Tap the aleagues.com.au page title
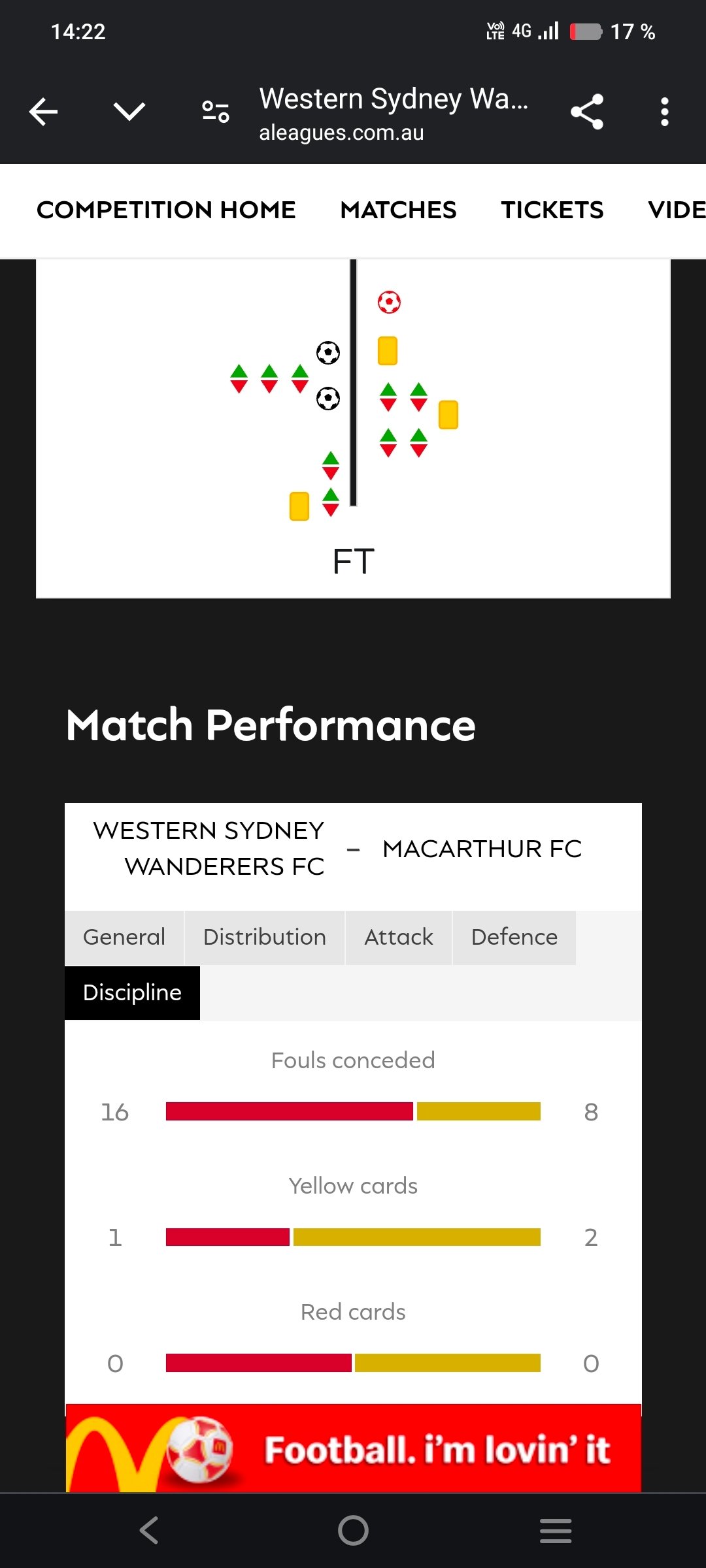The height and width of the screenshot is (1568, 706). pos(394,114)
